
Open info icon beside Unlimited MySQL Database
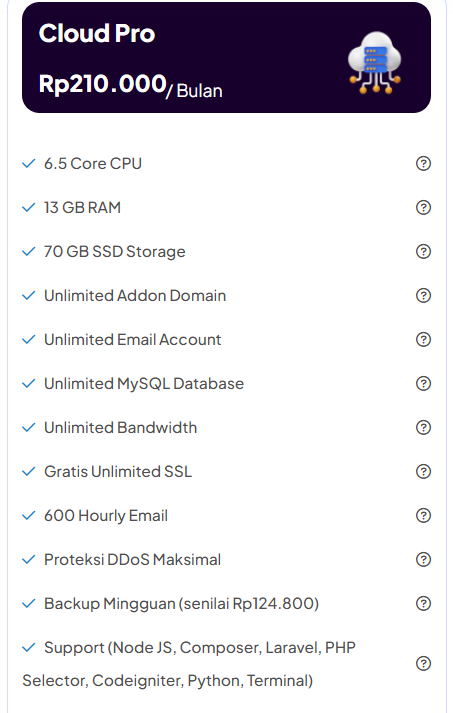click(423, 384)
